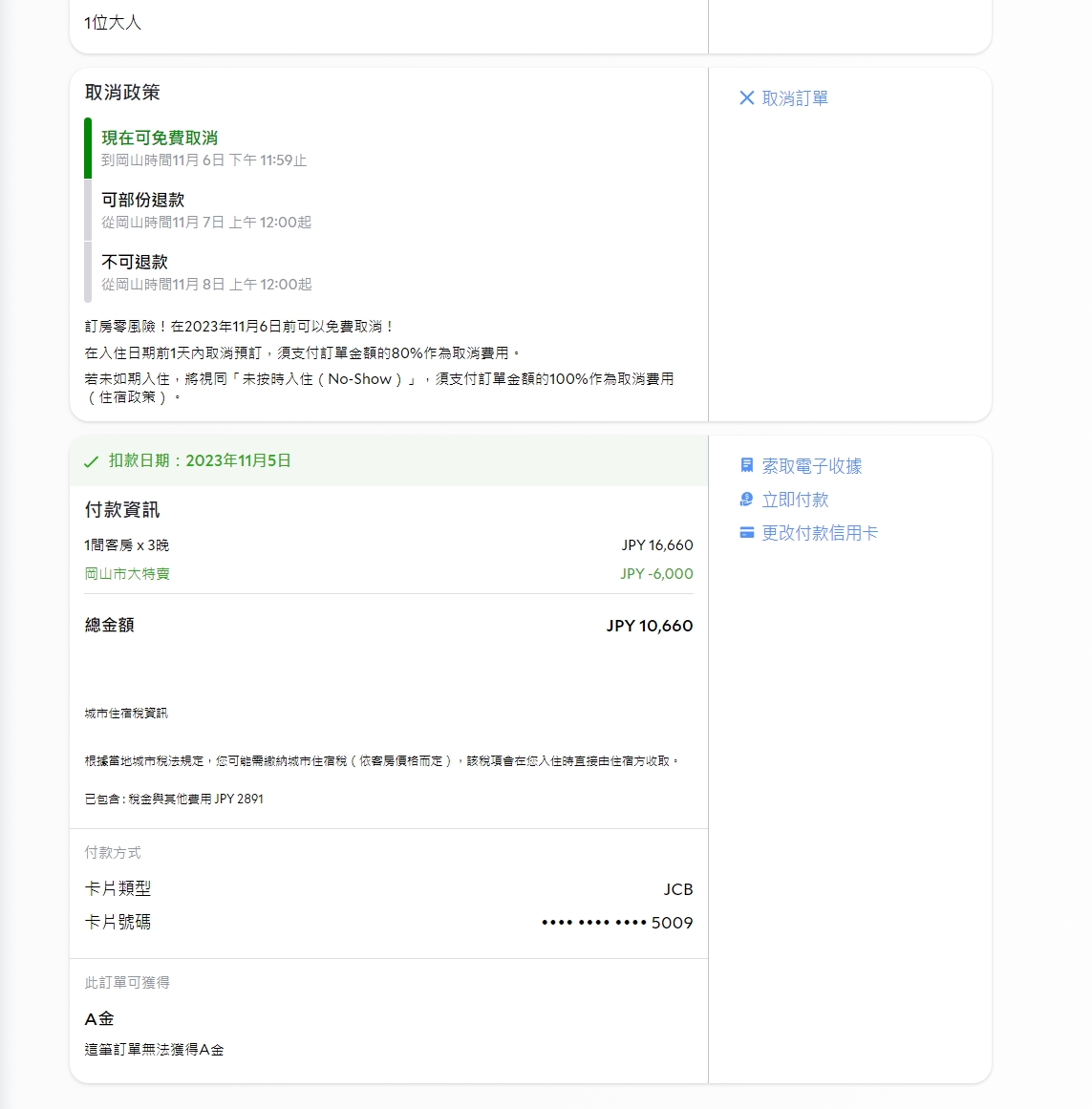
Task: Select the 不可退款 policy stage
Action: click(x=135, y=263)
